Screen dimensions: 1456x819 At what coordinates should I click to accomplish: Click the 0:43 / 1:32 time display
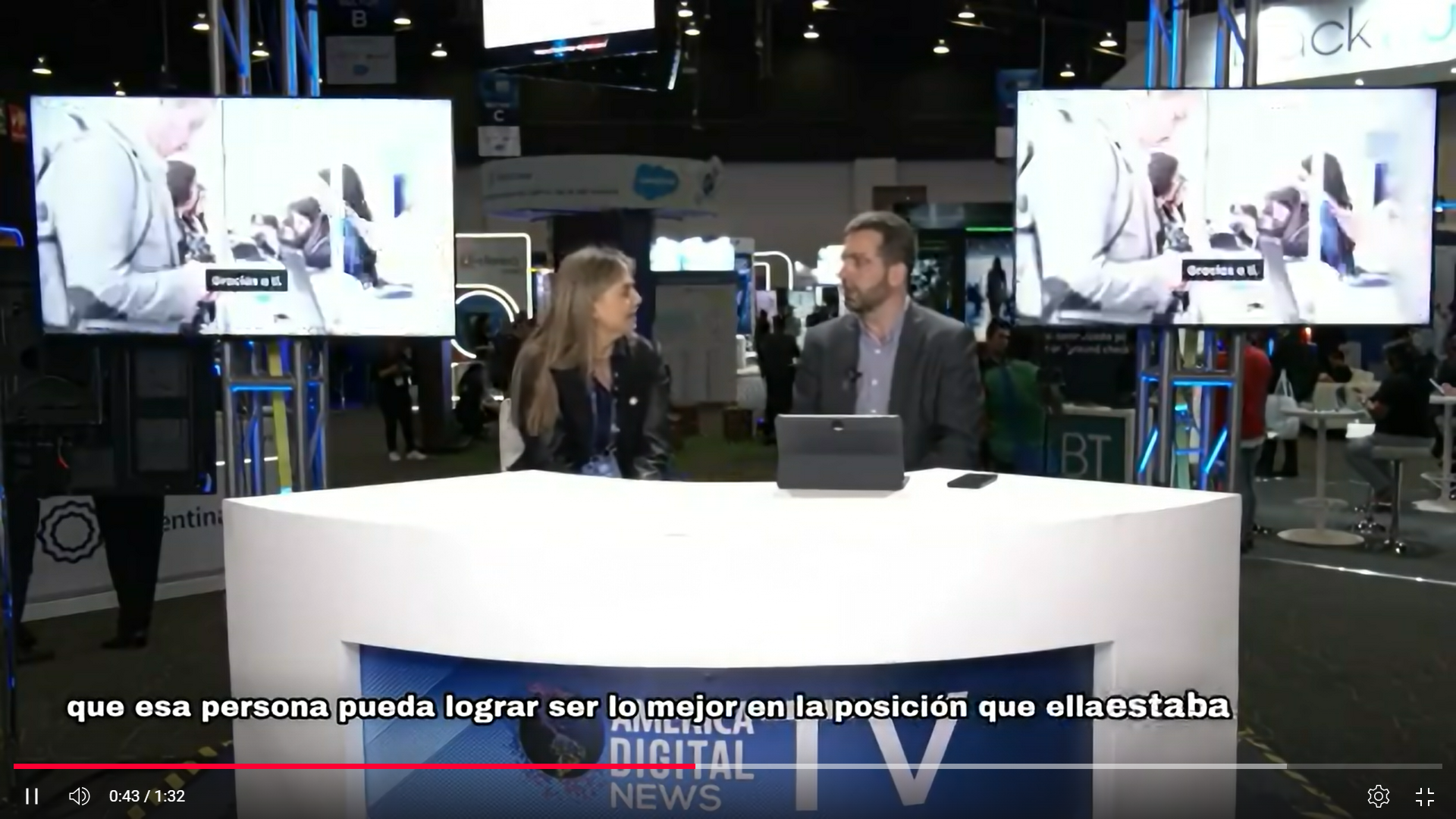click(147, 796)
